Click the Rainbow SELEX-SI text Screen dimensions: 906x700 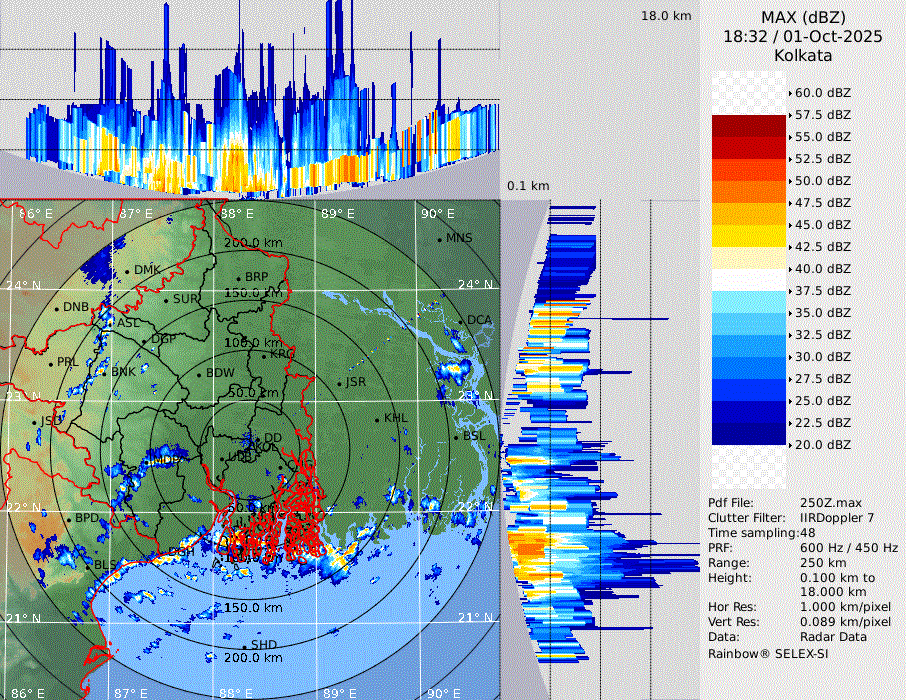pyautogui.click(x=768, y=653)
